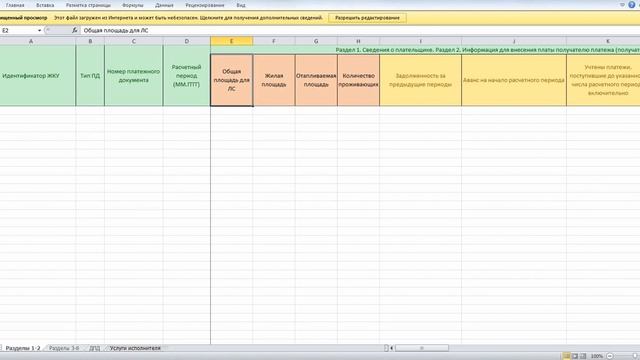Click the zoom slider track
Viewport: 640px width, 360px height.
[x=627, y=356]
